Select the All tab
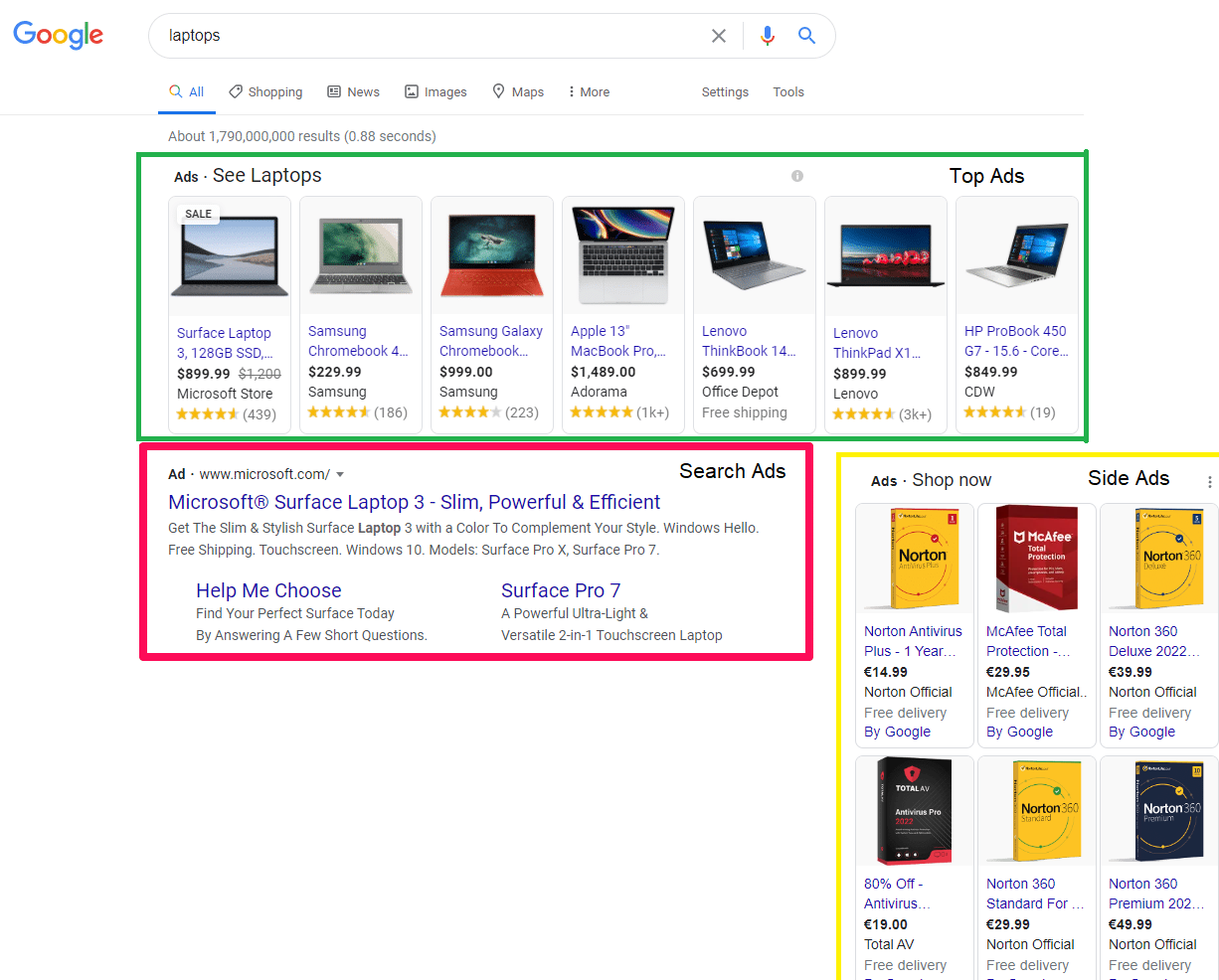Image resolution: width=1219 pixels, height=980 pixels. coord(187,91)
